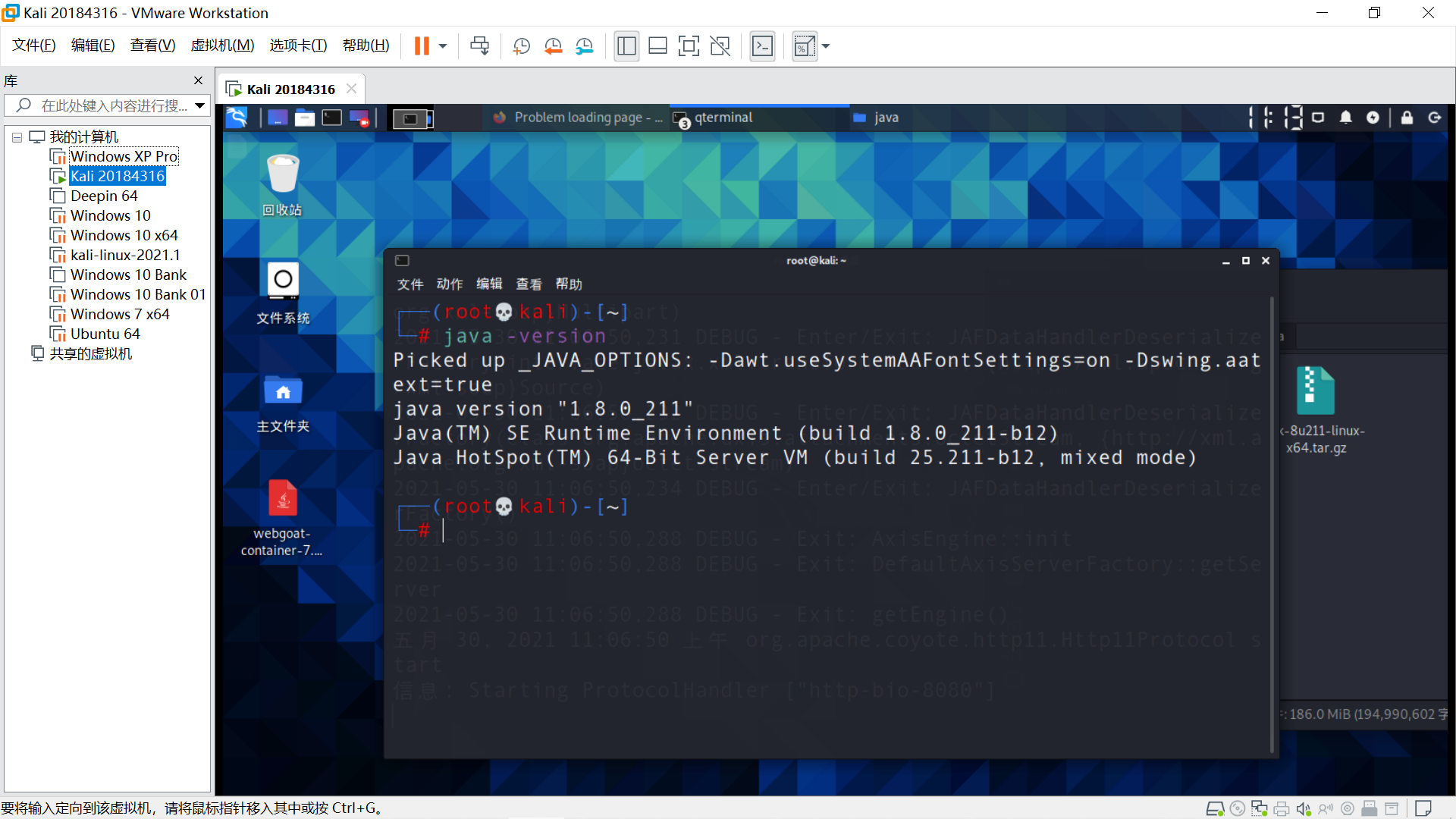Pause the virtual machine
This screenshot has height=819, width=1456.
tap(422, 46)
